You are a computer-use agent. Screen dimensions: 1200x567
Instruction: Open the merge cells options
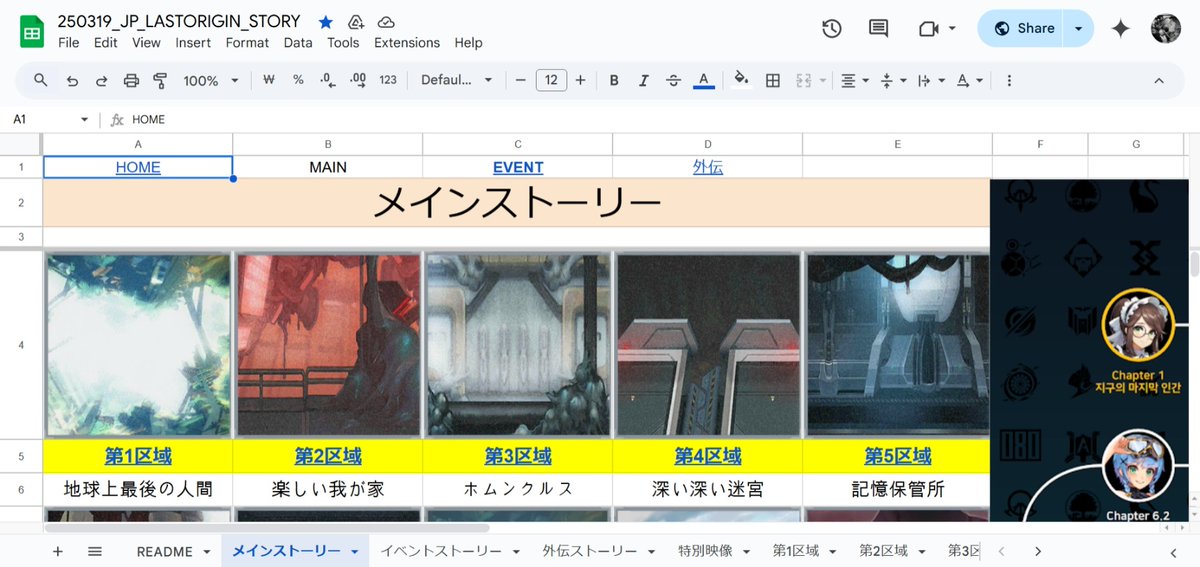pyautogui.click(x=810, y=81)
